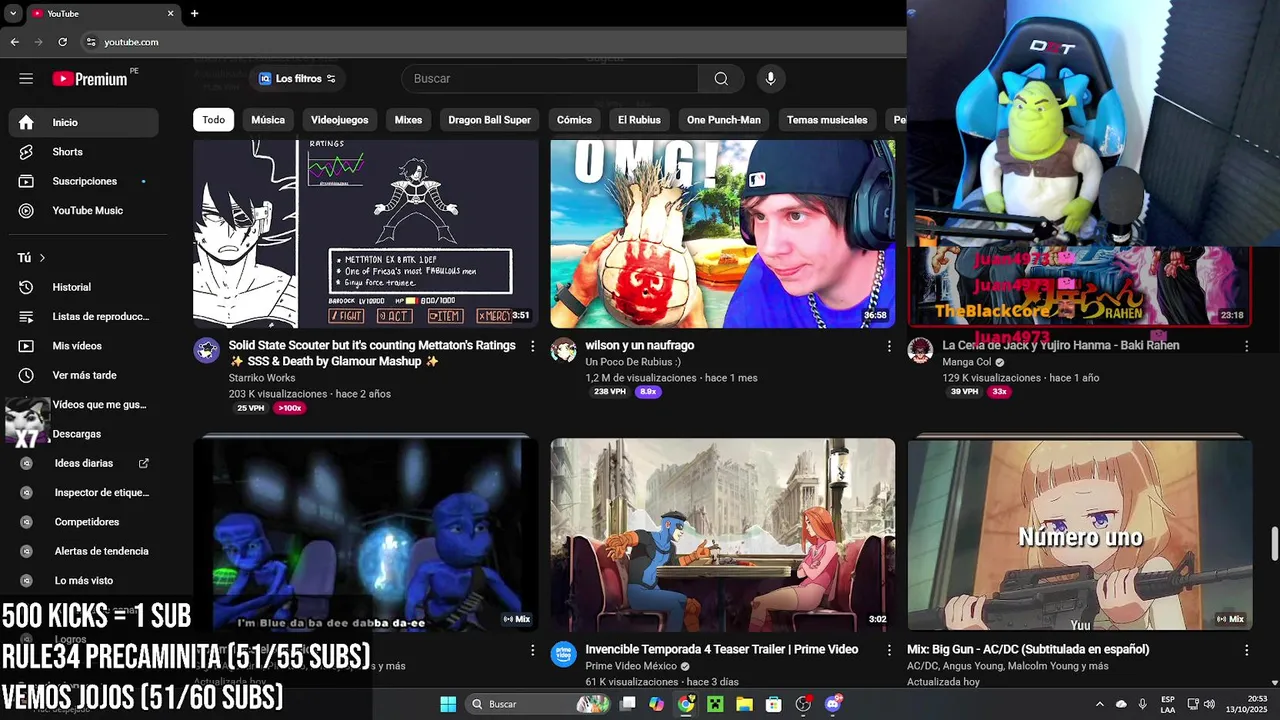Open options menu for wilson y un naufrago
The image size is (1280, 720).
[889, 346]
